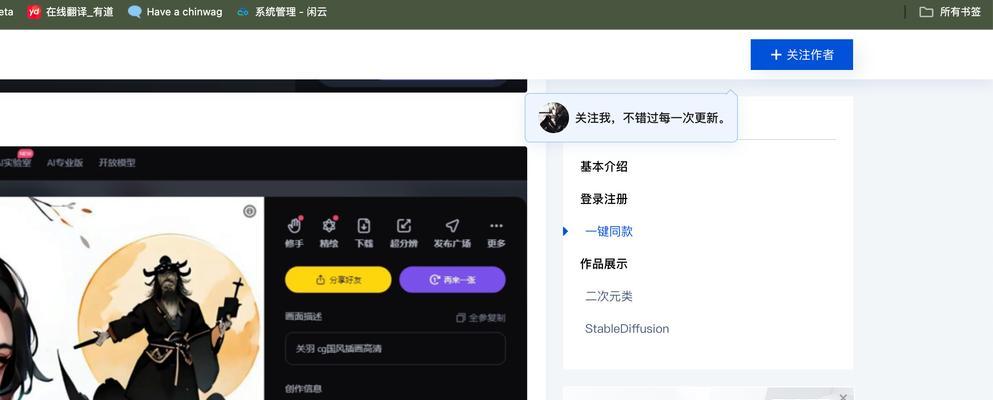993x400 pixels.
Task: Click the 画面描述 label
Action: click(x=303, y=316)
